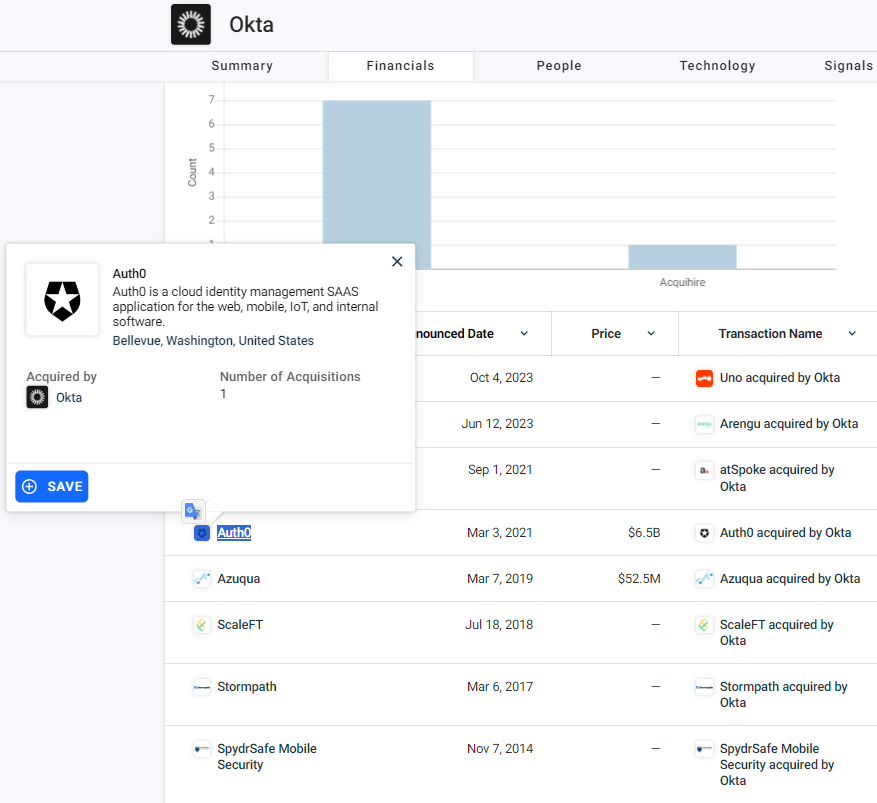Image resolution: width=877 pixels, height=803 pixels.
Task: Click the ScaleFT transaction icon
Action: tap(704, 625)
